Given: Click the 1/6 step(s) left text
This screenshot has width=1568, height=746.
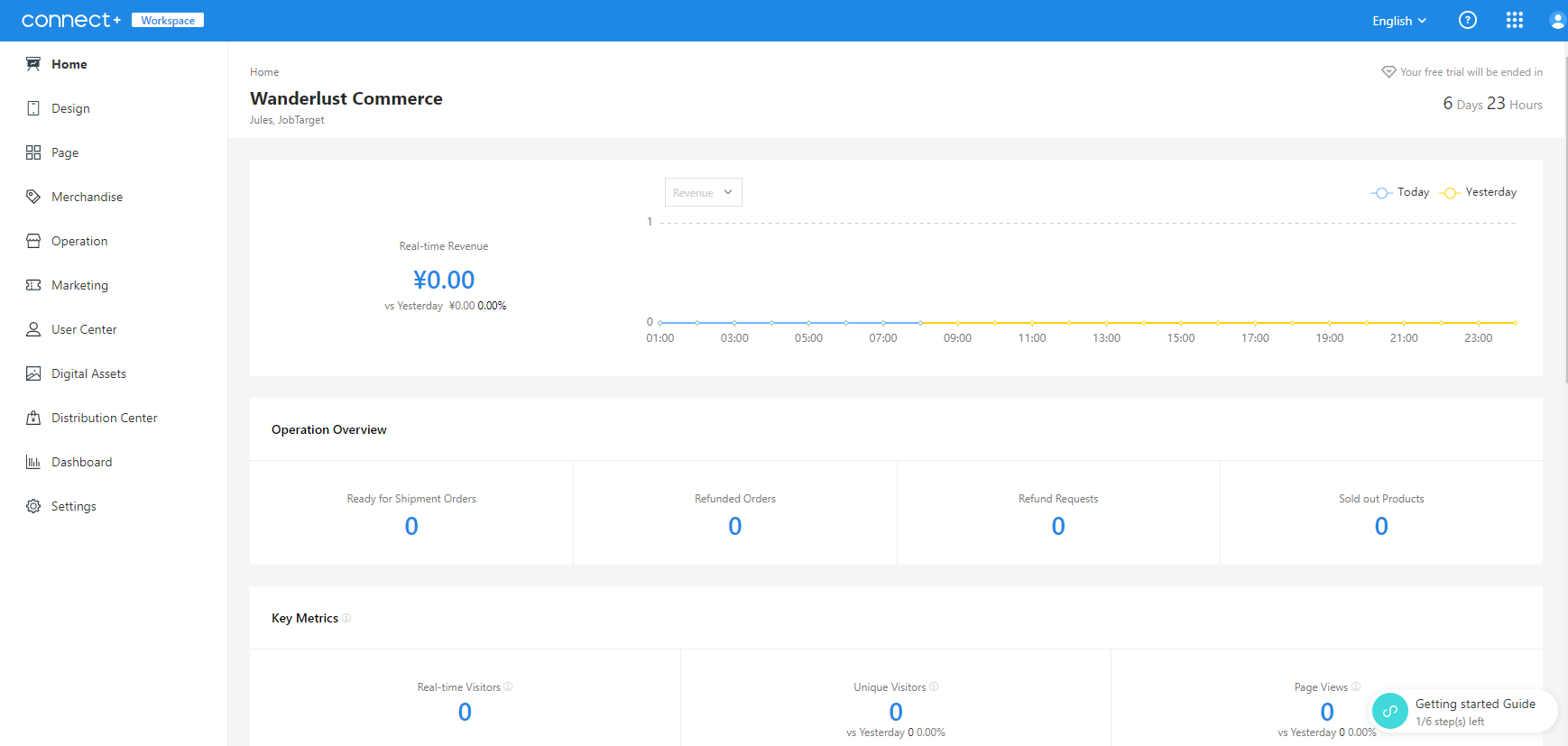Looking at the screenshot, I should pos(1450,722).
